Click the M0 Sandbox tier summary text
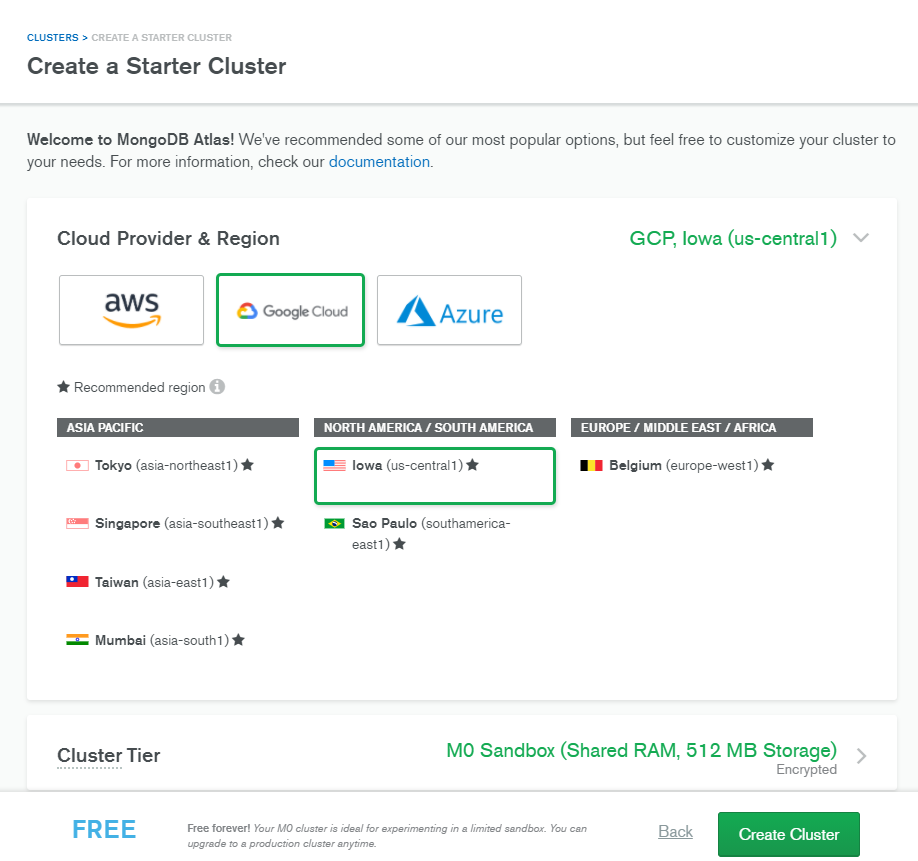The image size is (918, 861). (x=641, y=750)
